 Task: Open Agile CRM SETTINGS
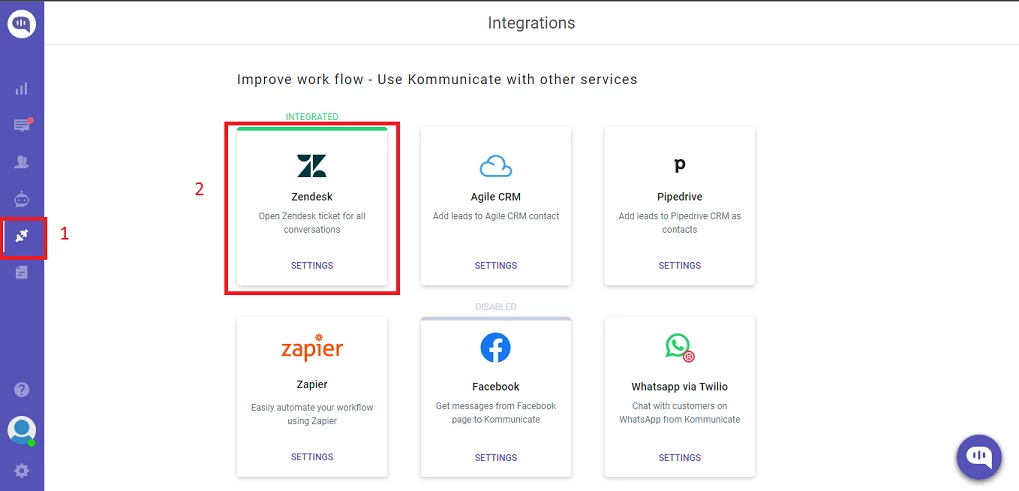click(x=496, y=266)
